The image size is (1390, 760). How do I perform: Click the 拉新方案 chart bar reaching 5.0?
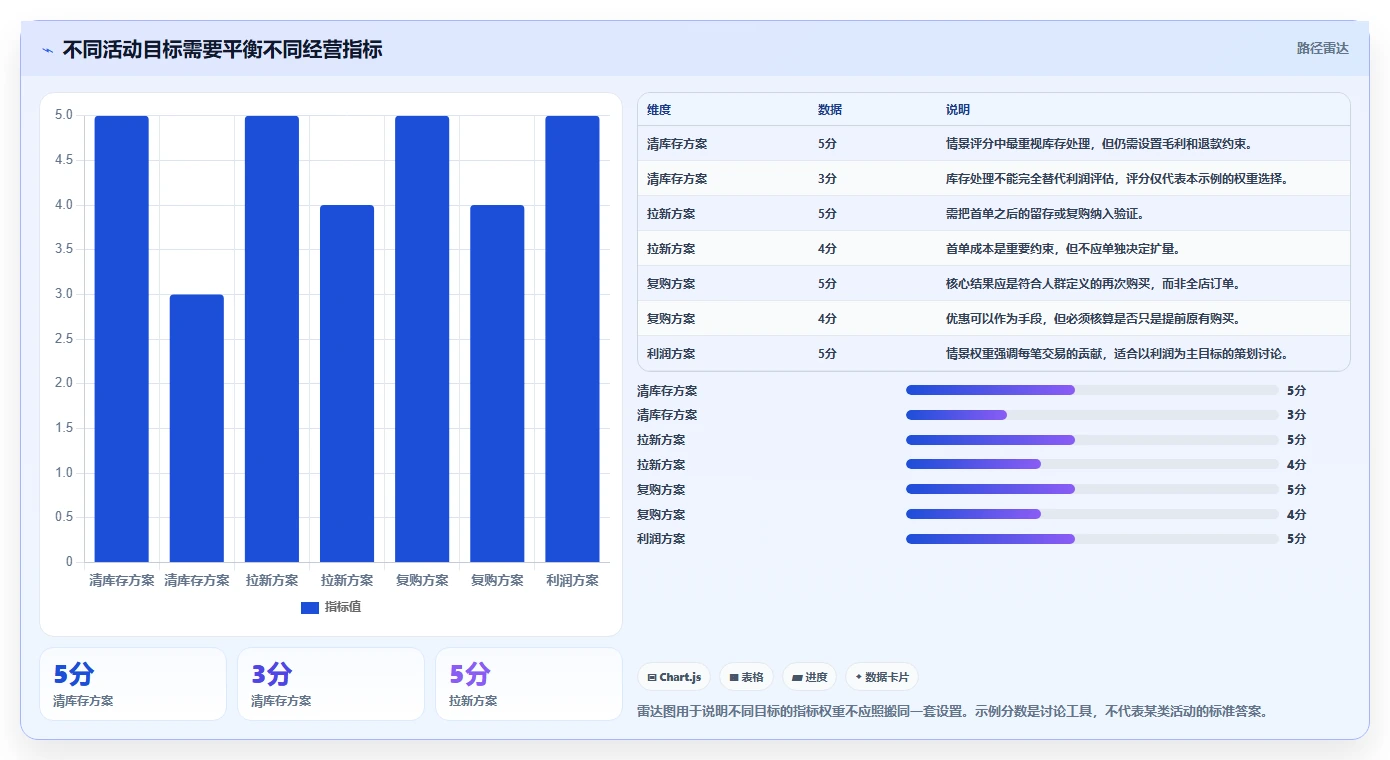coord(272,339)
